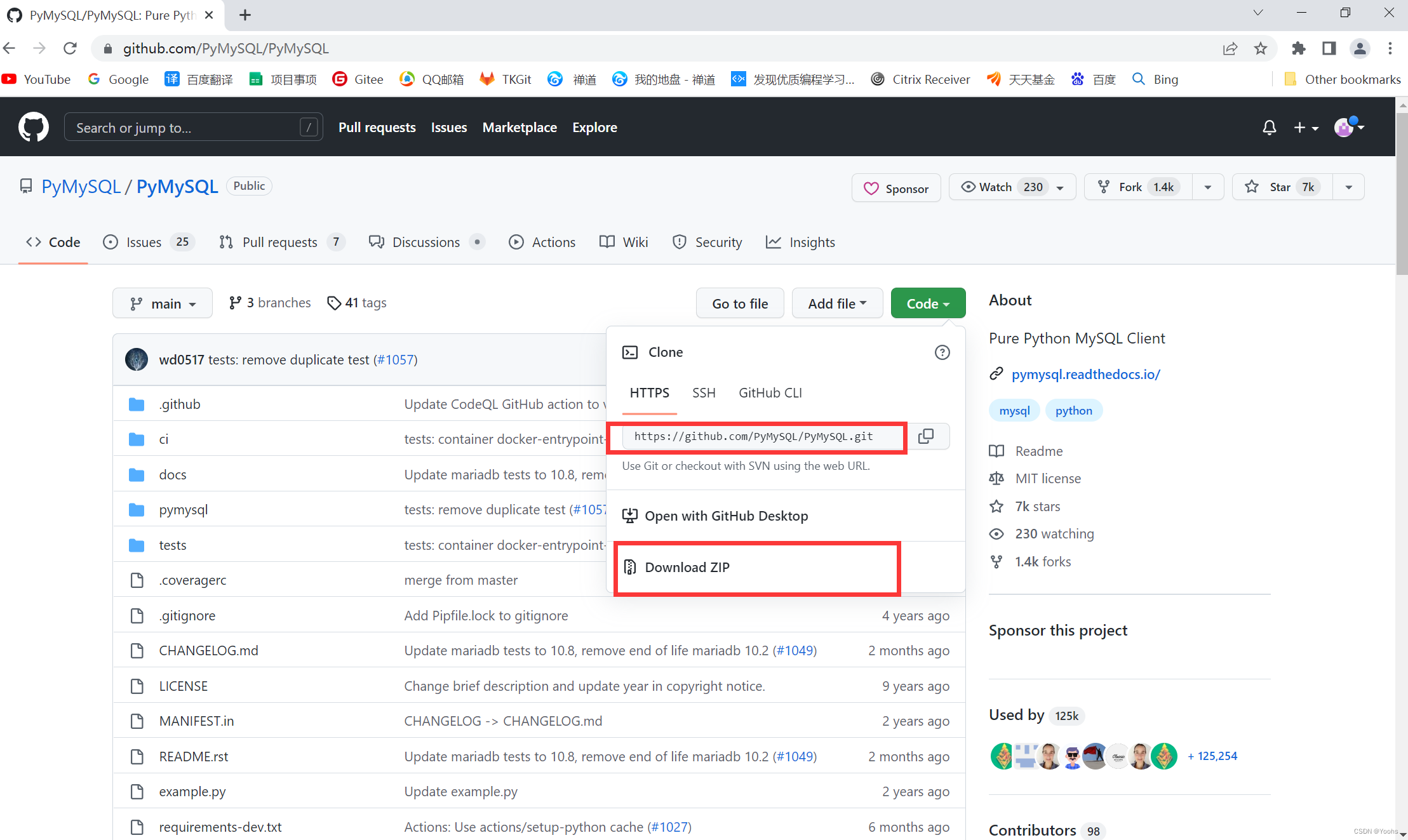The width and height of the screenshot is (1408, 840).
Task: Click Go to file button
Action: (740, 303)
